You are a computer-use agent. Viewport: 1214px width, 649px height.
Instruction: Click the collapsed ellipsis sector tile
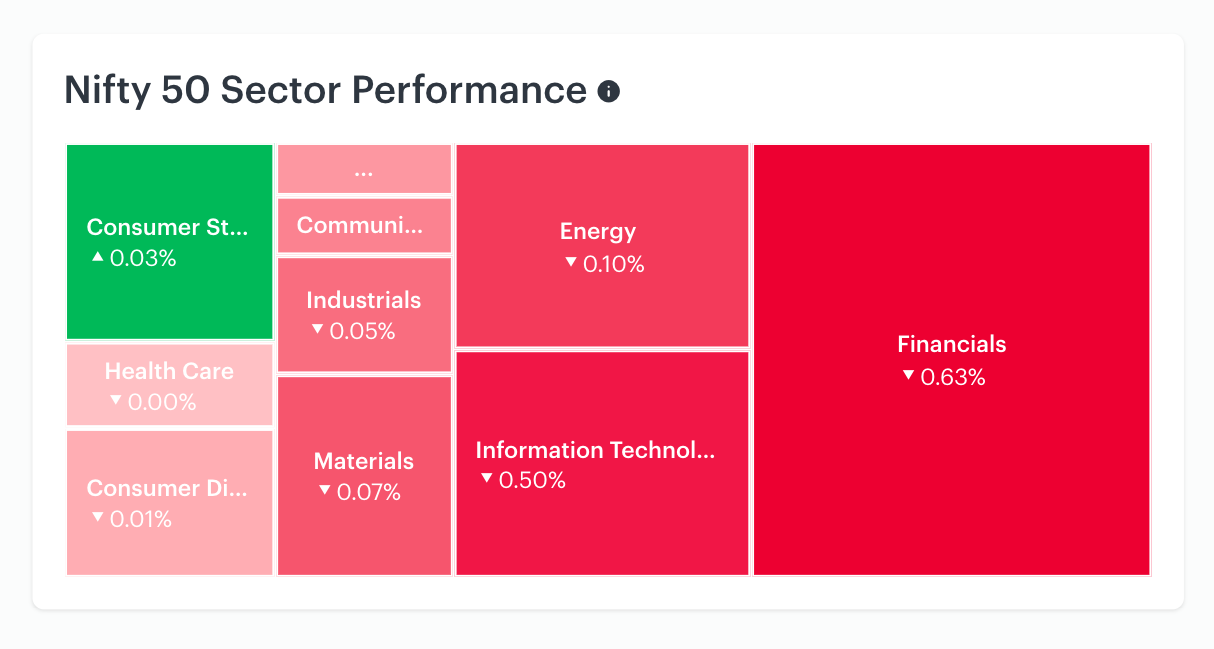(x=364, y=169)
